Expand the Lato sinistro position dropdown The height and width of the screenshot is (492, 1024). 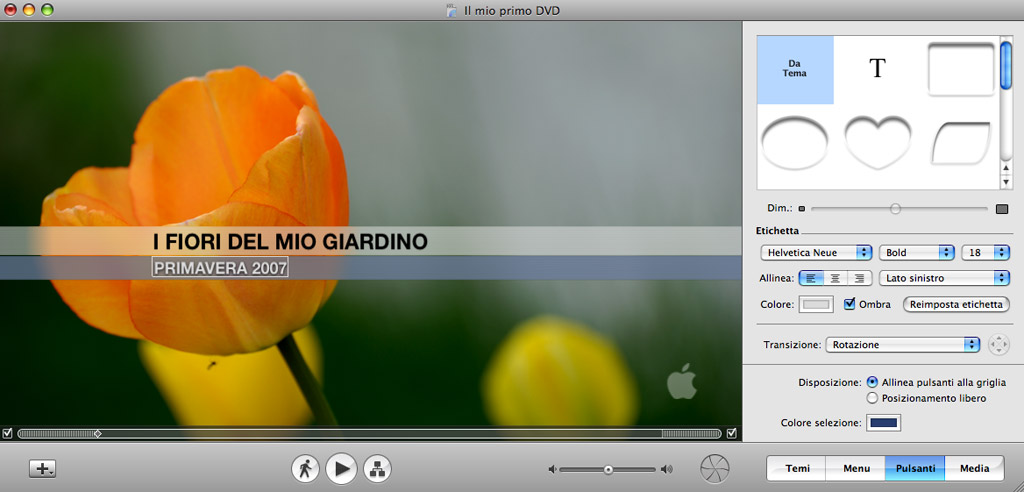[x=944, y=279]
